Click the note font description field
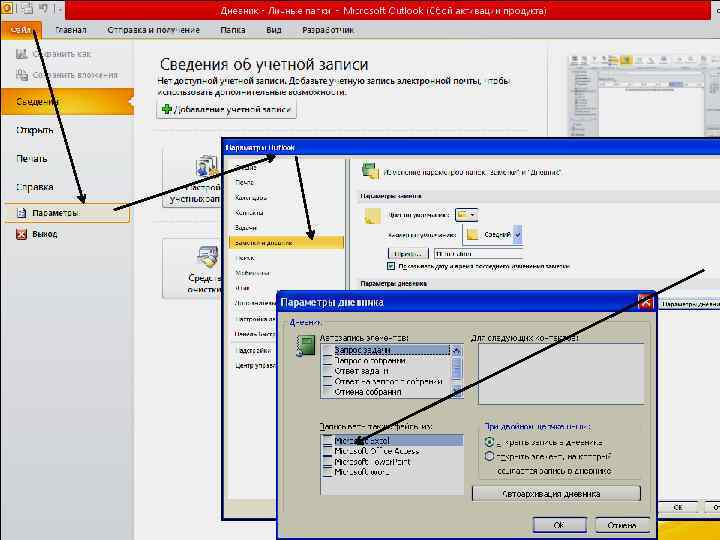The height and width of the screenshot is (540, 720). pyautogui.click(x=478, y=253)
